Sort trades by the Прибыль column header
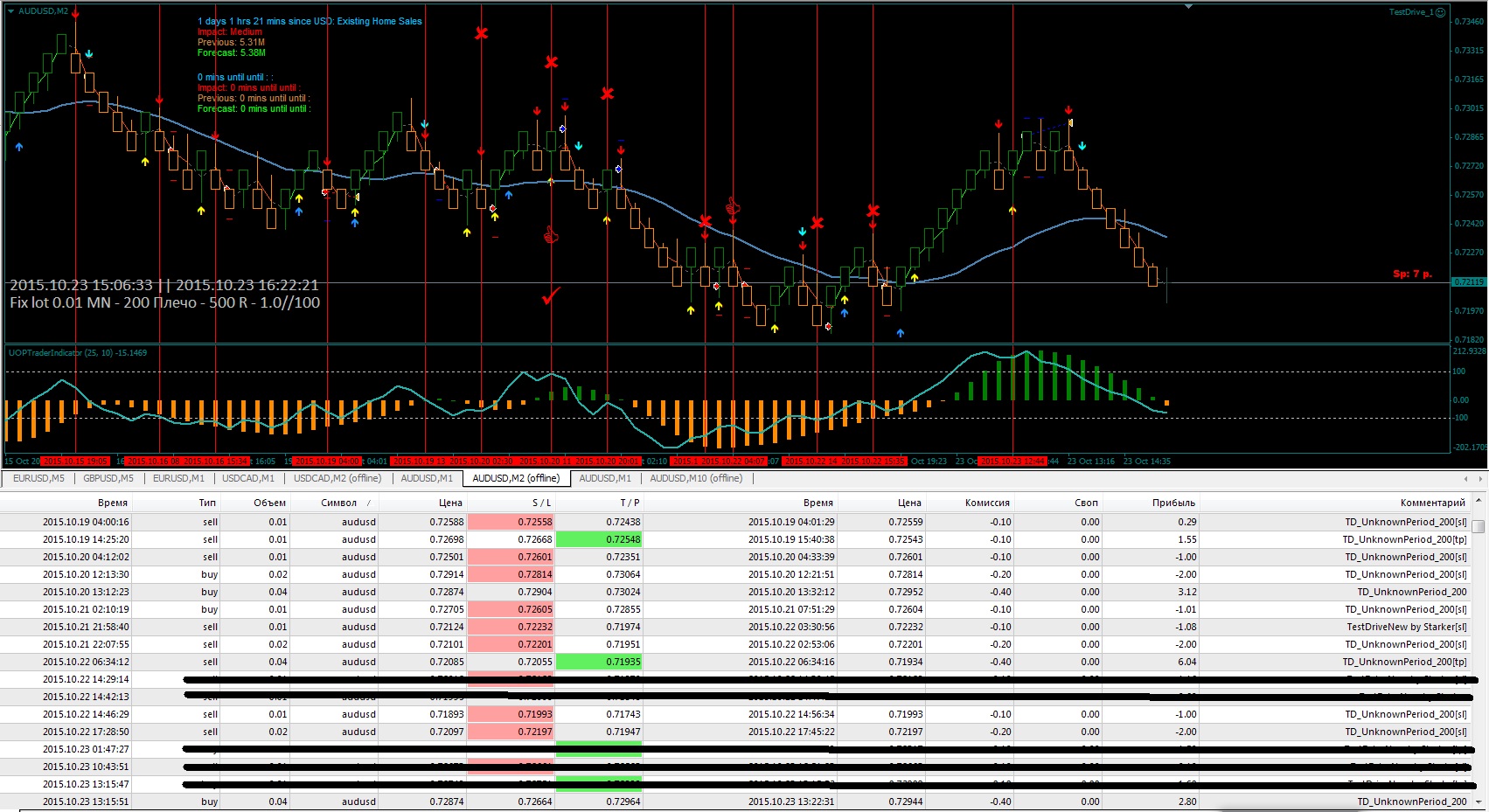 [1173, 503]
